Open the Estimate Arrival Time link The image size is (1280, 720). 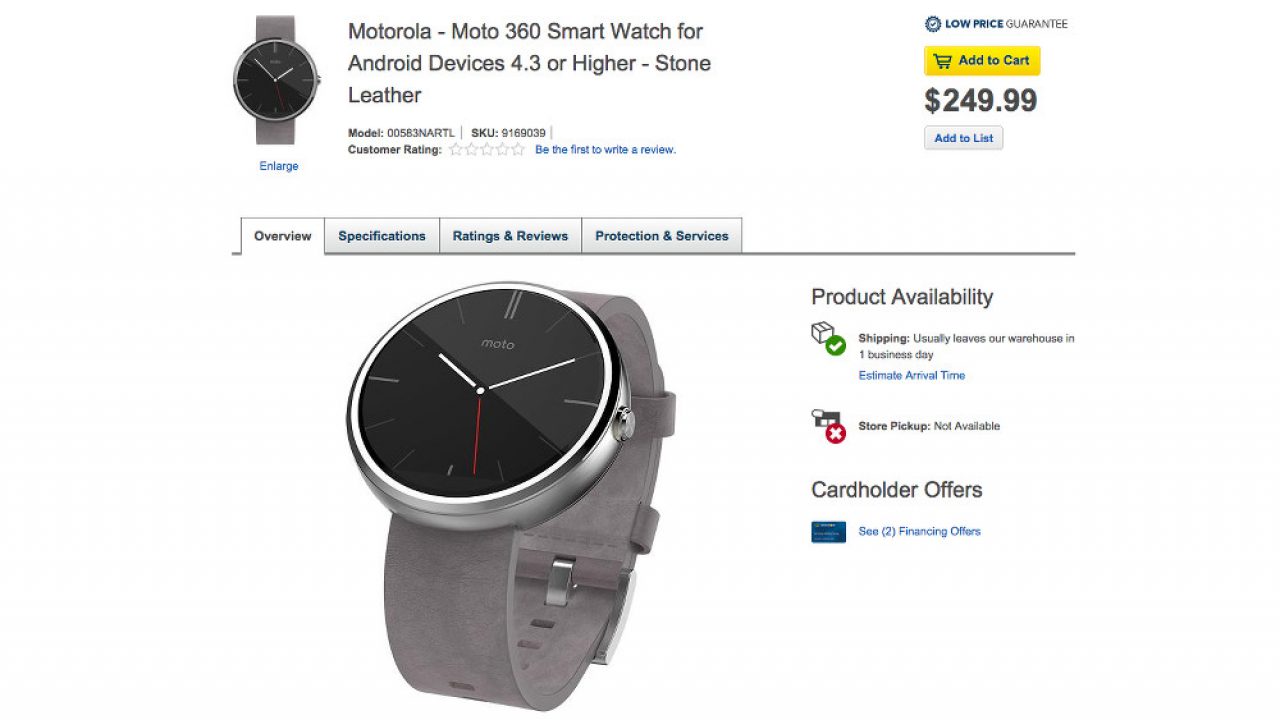[x=912, y=376]
